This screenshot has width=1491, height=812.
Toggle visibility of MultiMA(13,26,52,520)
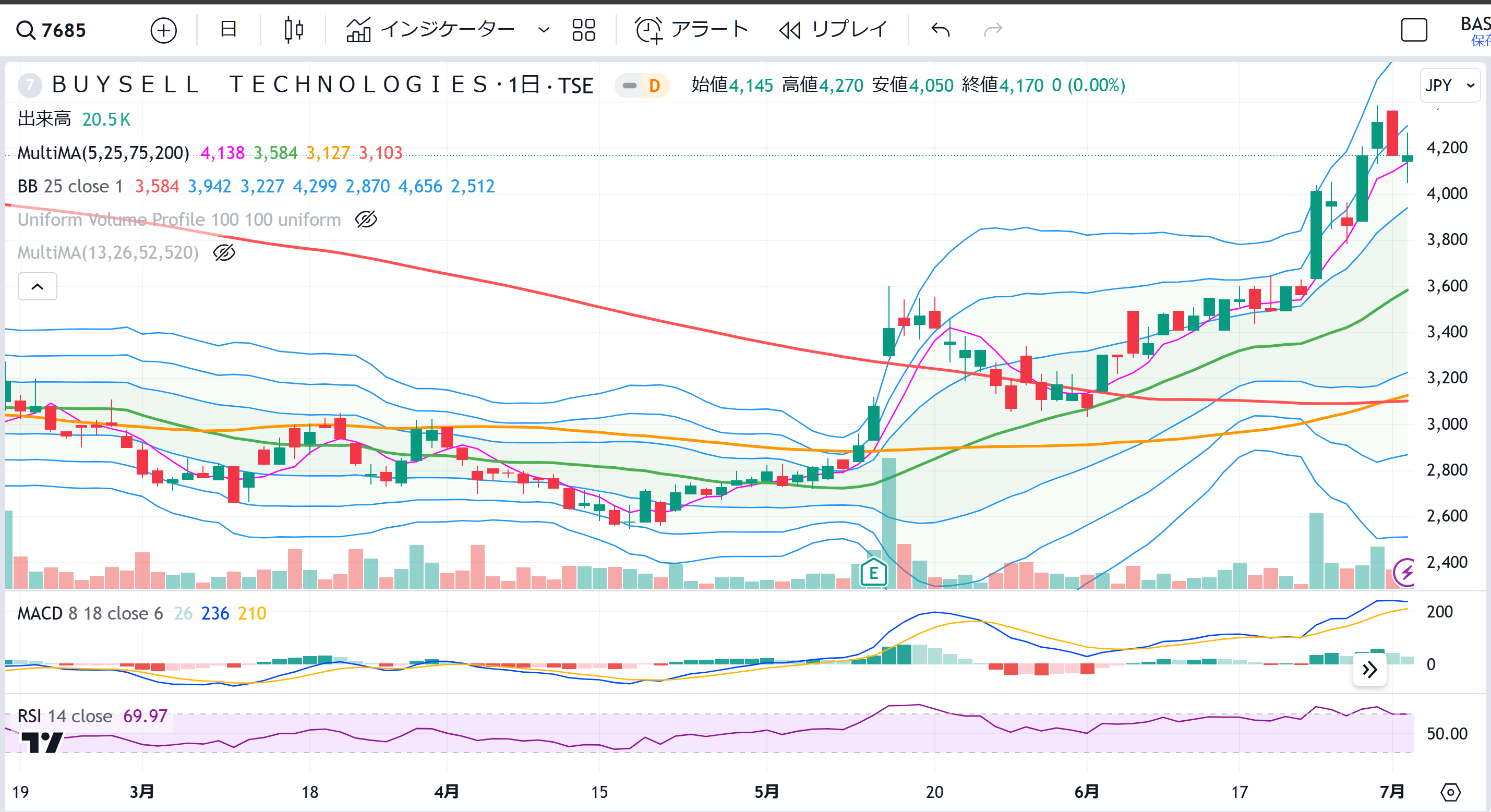point(224,253)
